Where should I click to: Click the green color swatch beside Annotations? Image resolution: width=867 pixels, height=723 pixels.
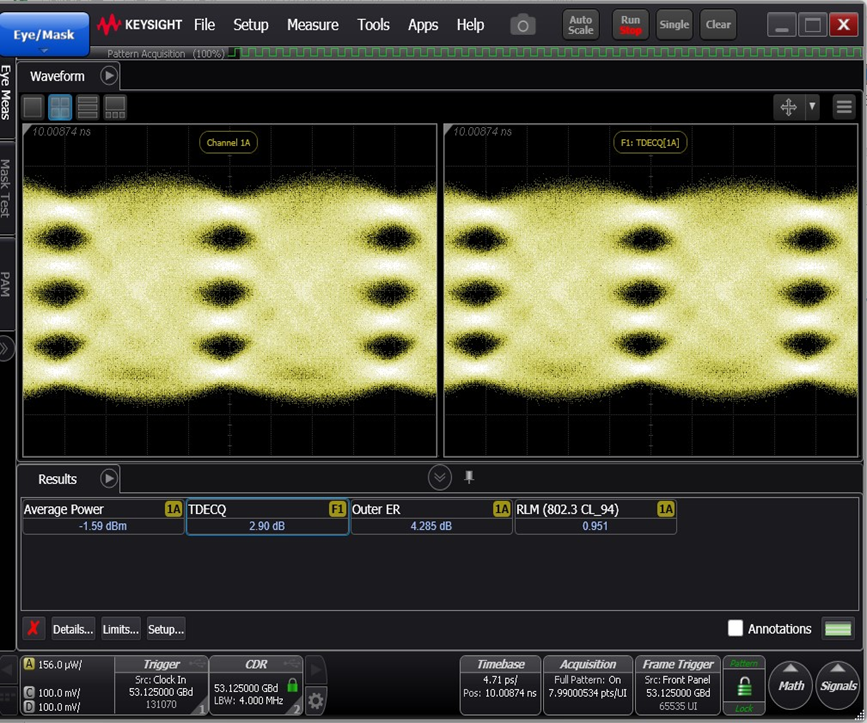pos(838,628)
